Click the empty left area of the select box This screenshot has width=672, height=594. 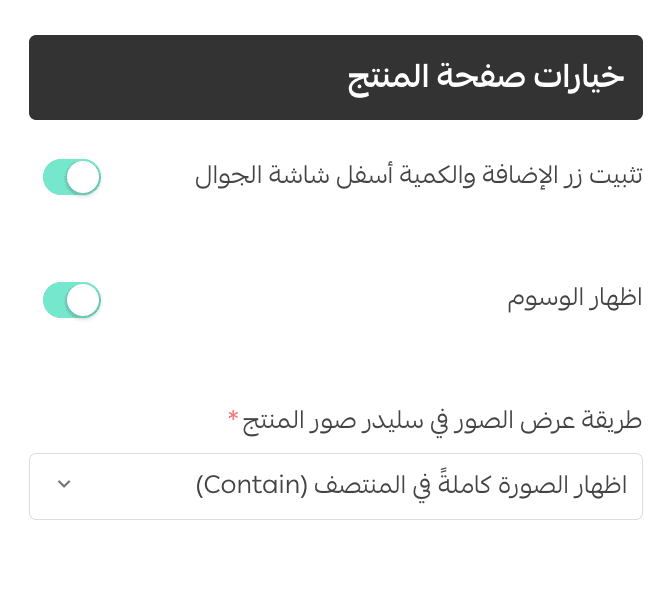[130, 486]
